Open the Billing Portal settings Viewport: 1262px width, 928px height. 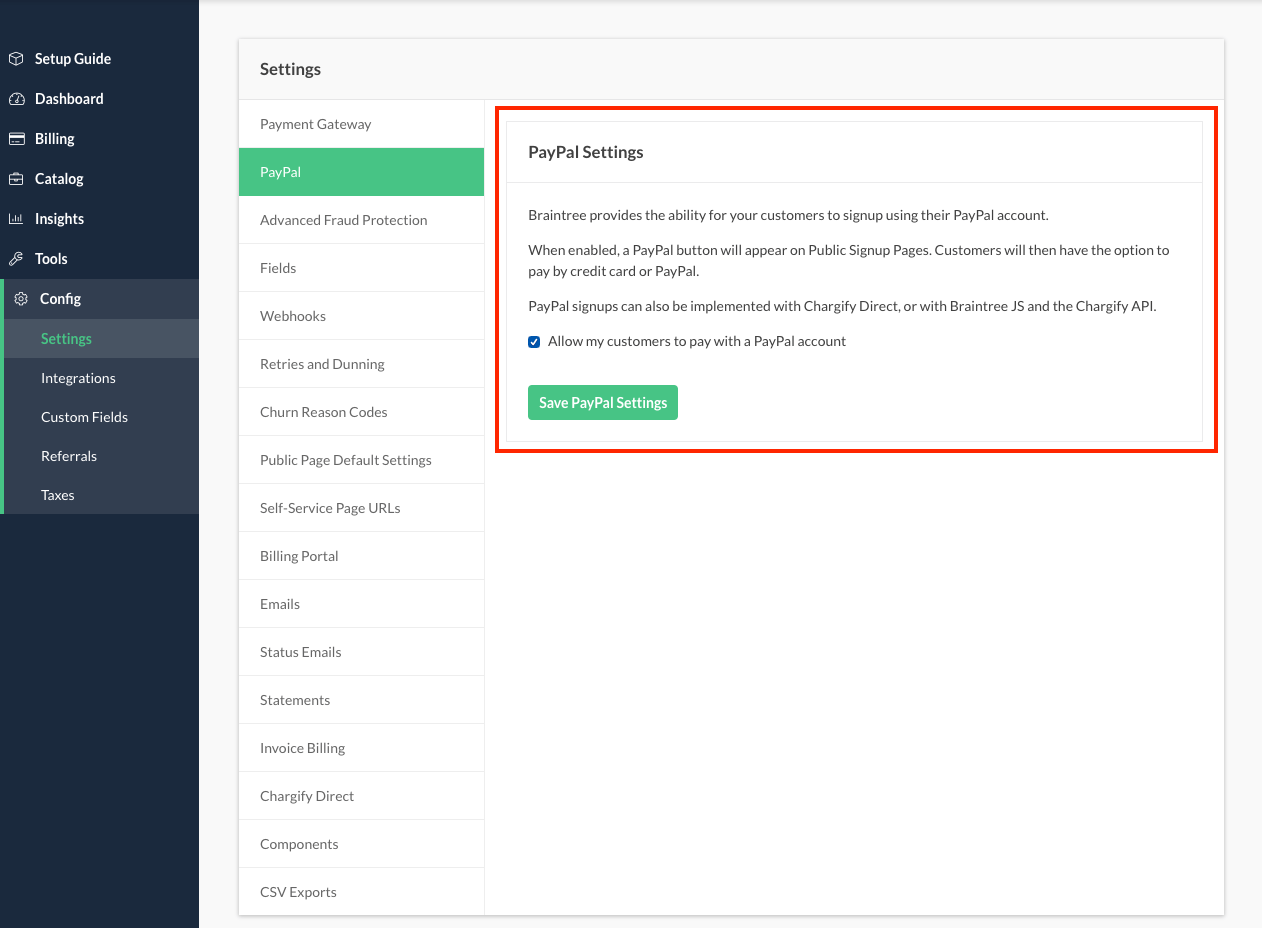coord(299,556)
